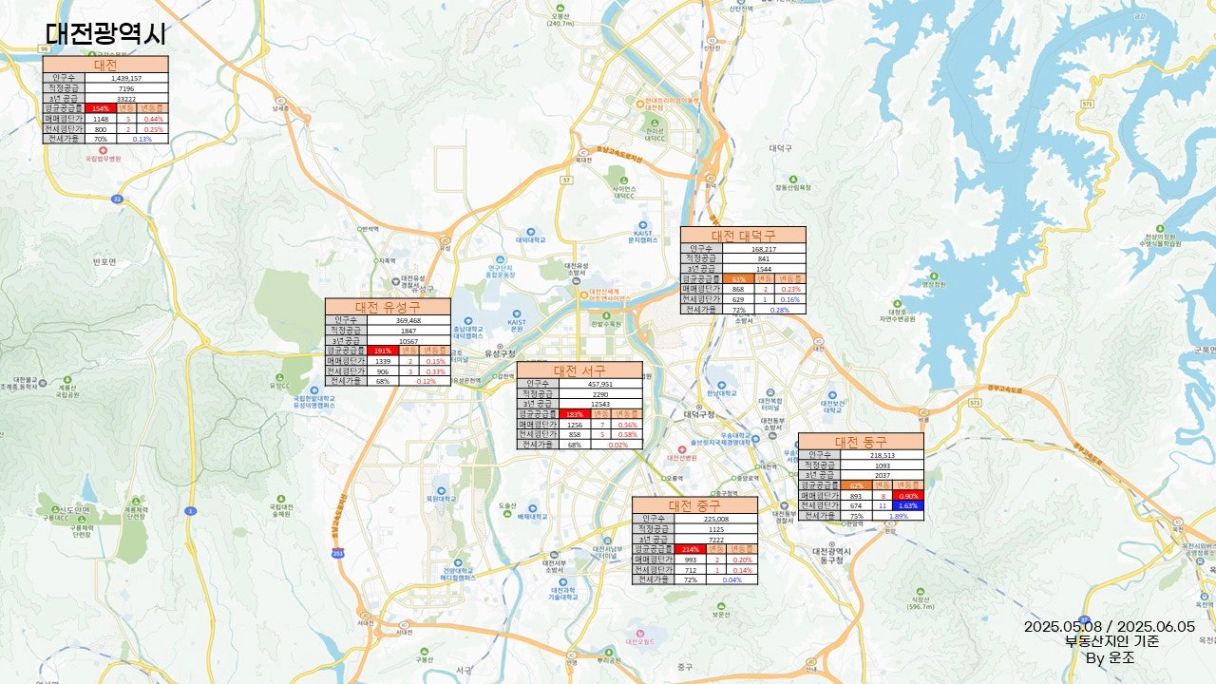Screen dimensions: 1216x684
Task: Select 매매평단가 value 1339 in 유성구
Action: coord(382,360)
